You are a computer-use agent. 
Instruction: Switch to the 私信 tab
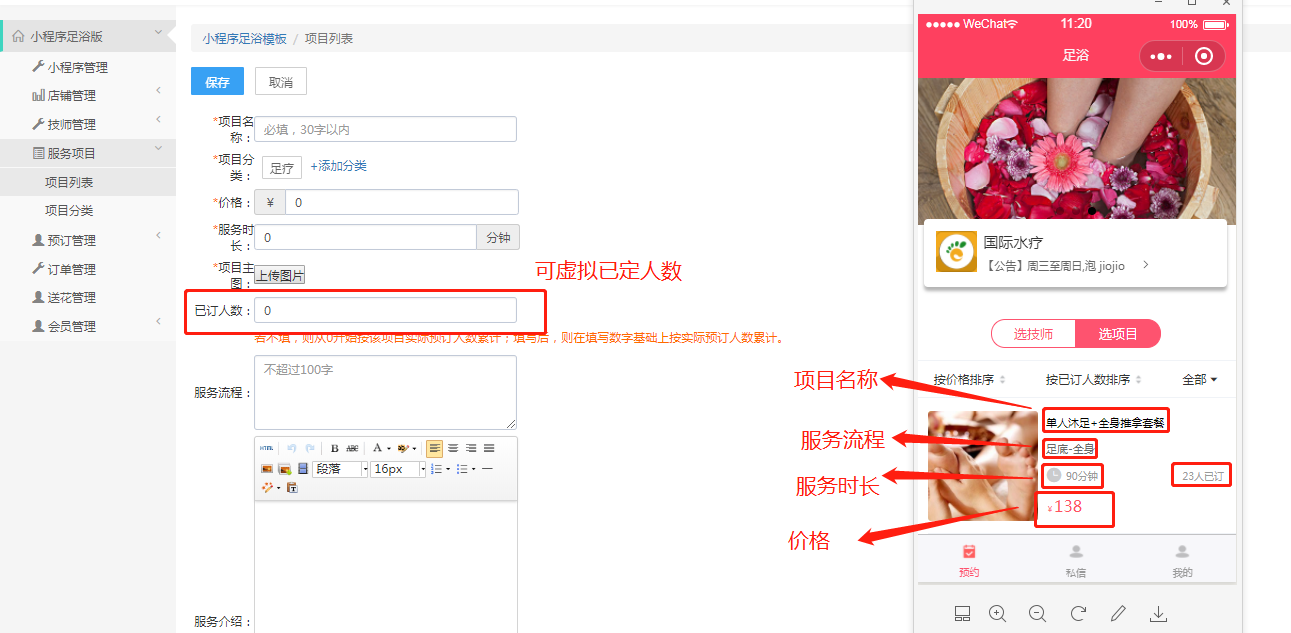coord(1075,561)
